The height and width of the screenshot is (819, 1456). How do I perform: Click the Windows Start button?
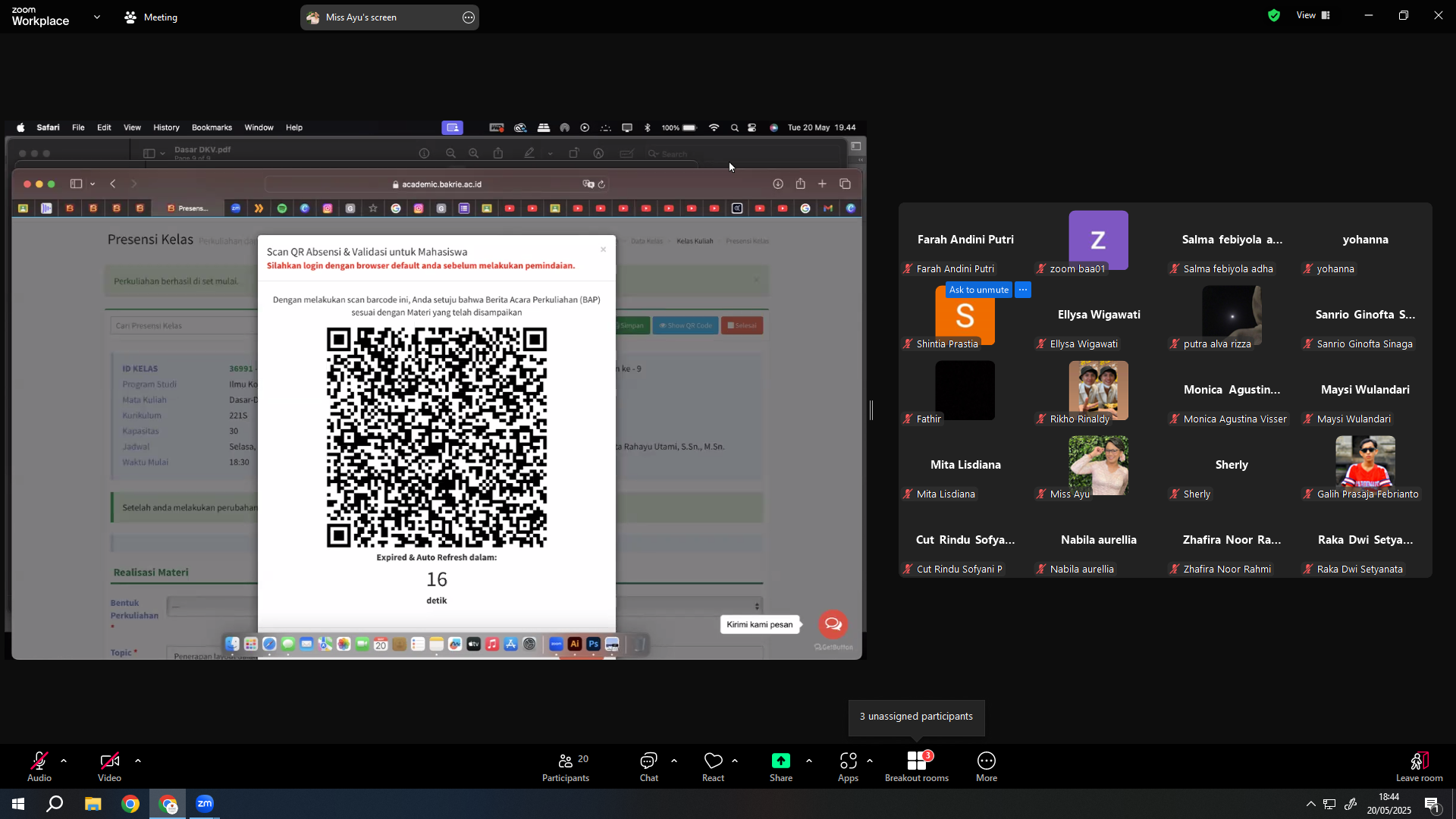(x=18, y=804)
